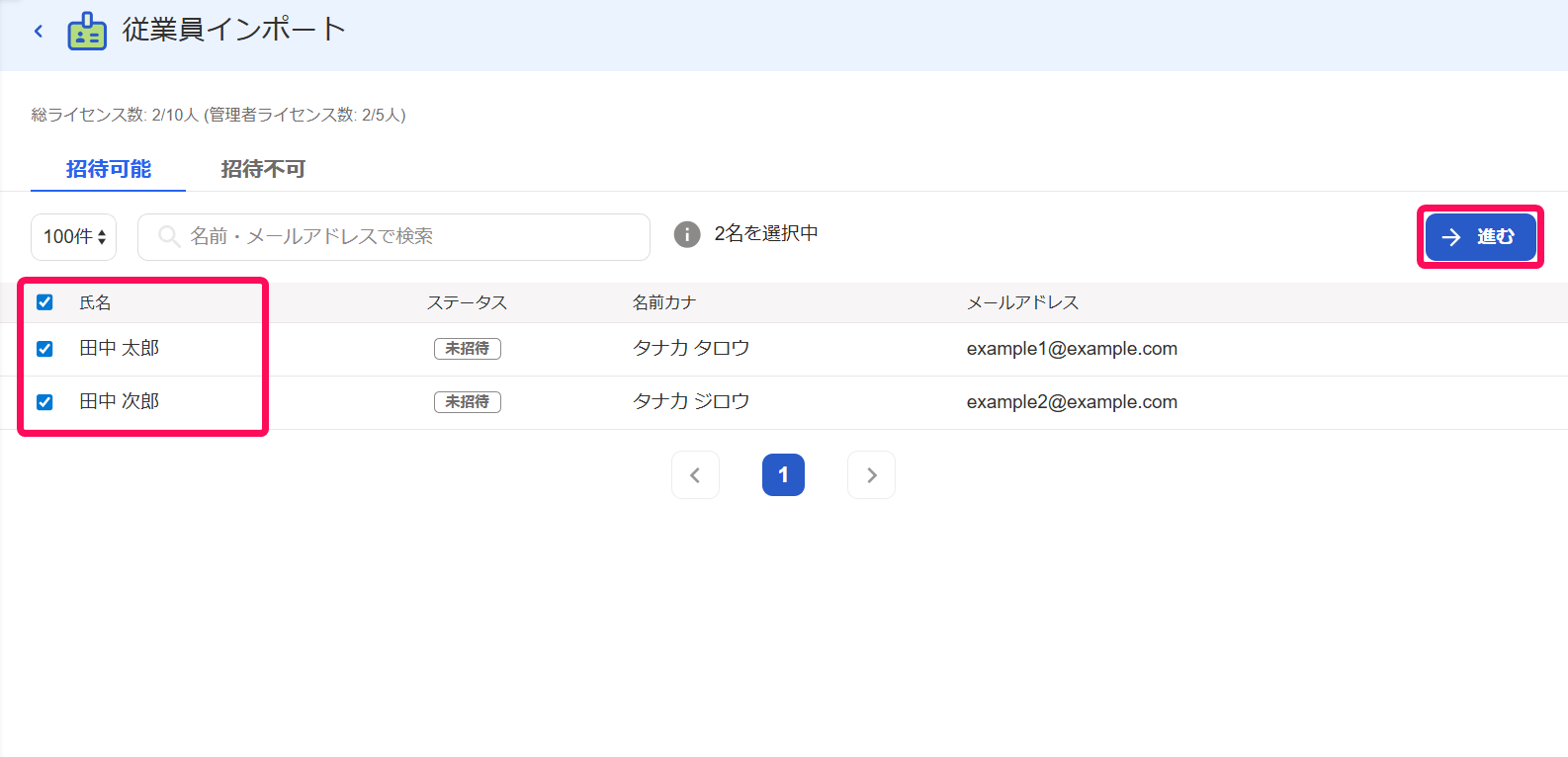1568x757 pixels.
Task: Go to previous page with left chevron
Action: coord(695,475)
